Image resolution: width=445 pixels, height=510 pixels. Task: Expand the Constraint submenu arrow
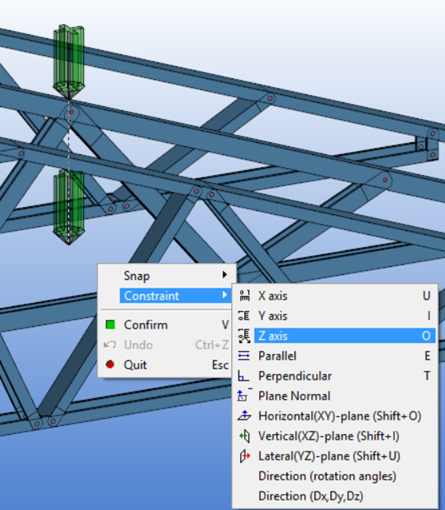pyautogui.click(x=225, y=295)
